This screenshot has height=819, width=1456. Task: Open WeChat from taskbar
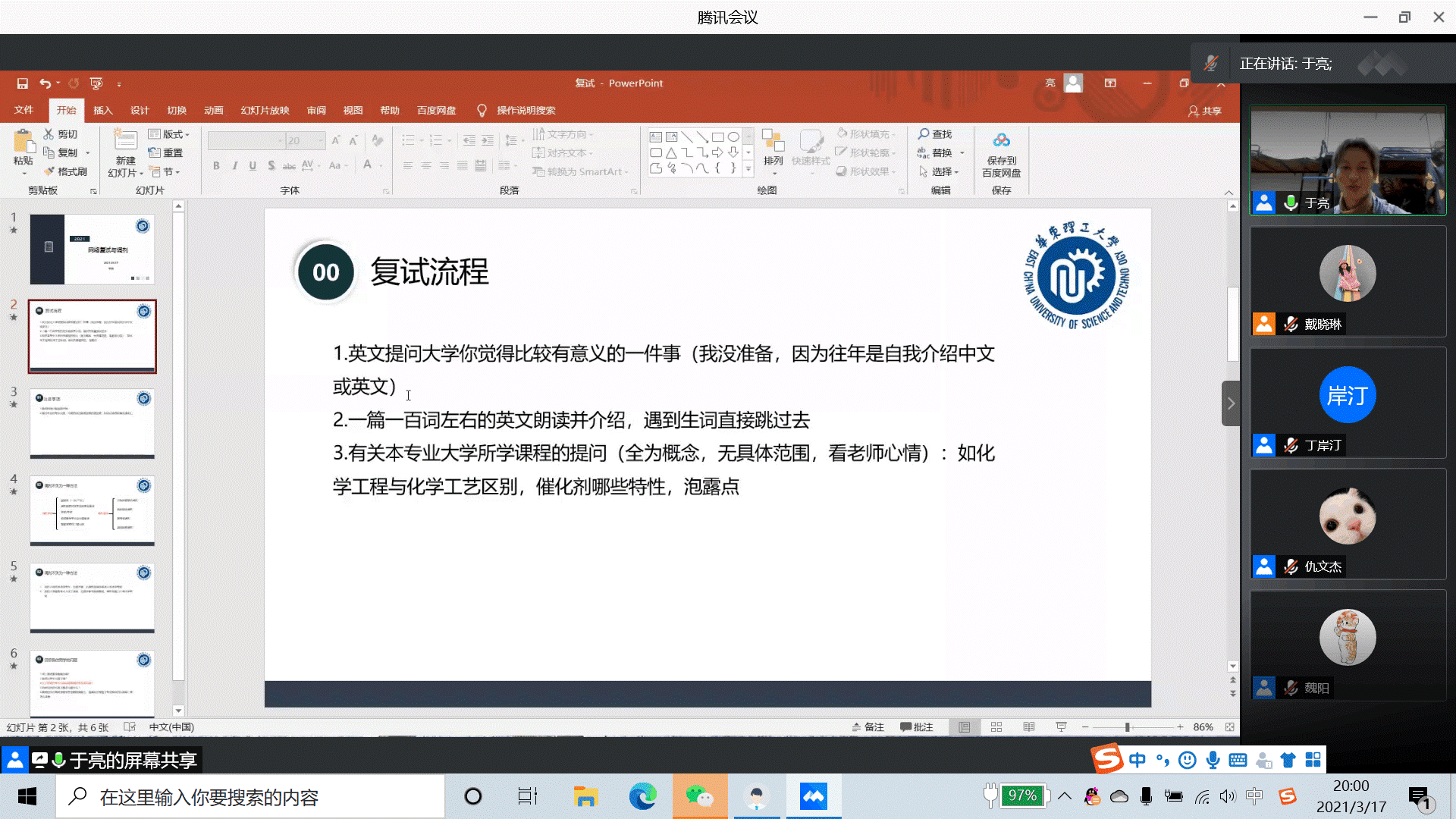point(700,796)
